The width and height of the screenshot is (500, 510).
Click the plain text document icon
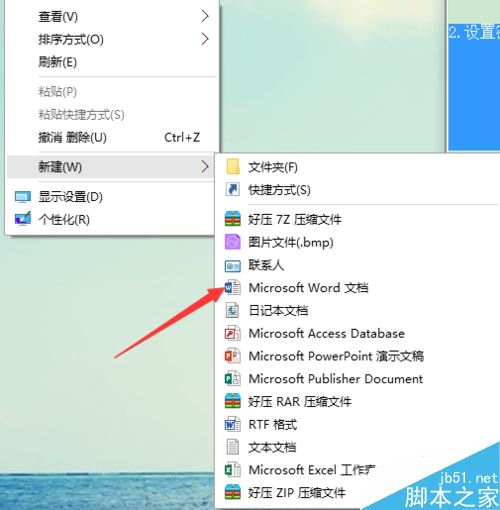[233, 447]
